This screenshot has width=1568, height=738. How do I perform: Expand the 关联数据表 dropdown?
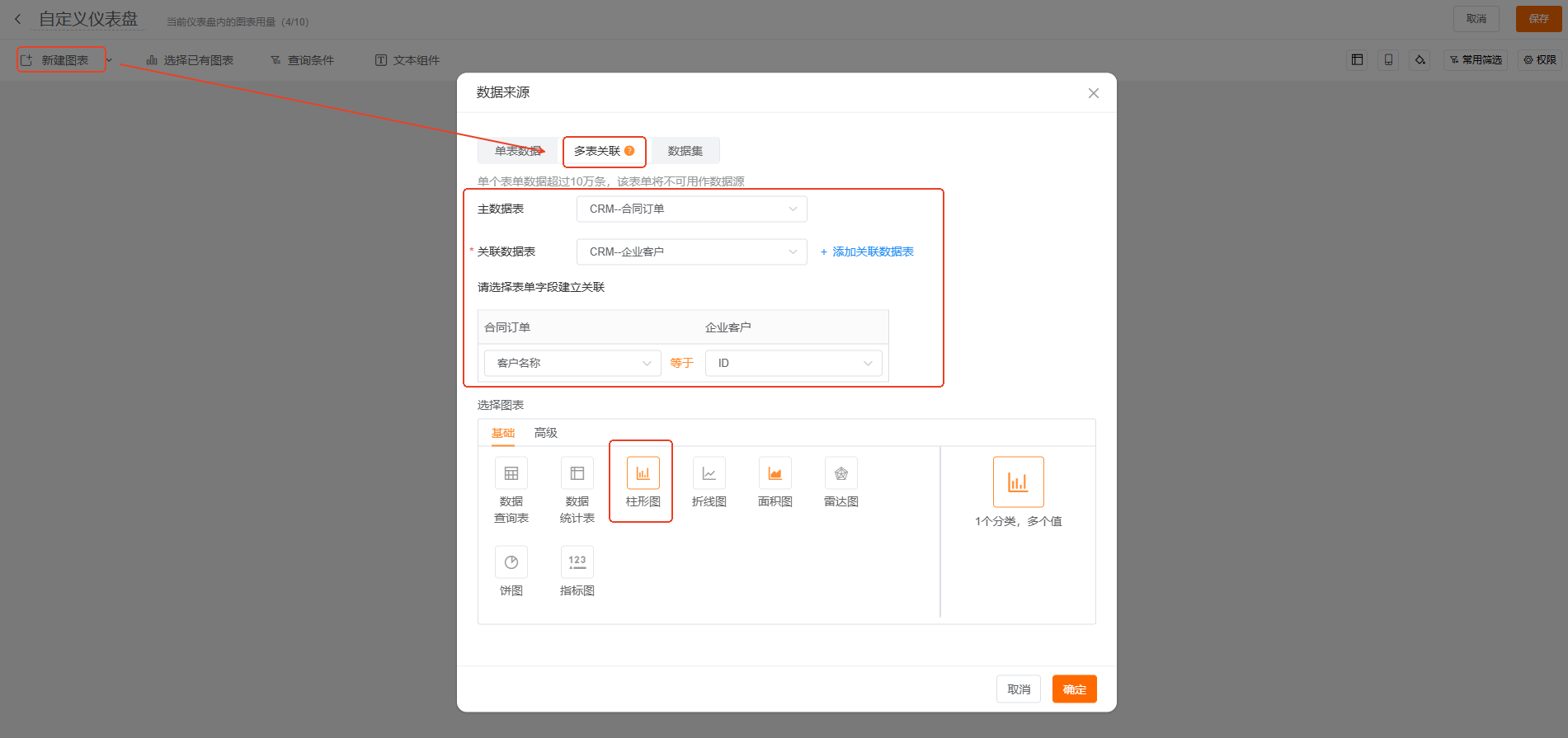(691, 252)
